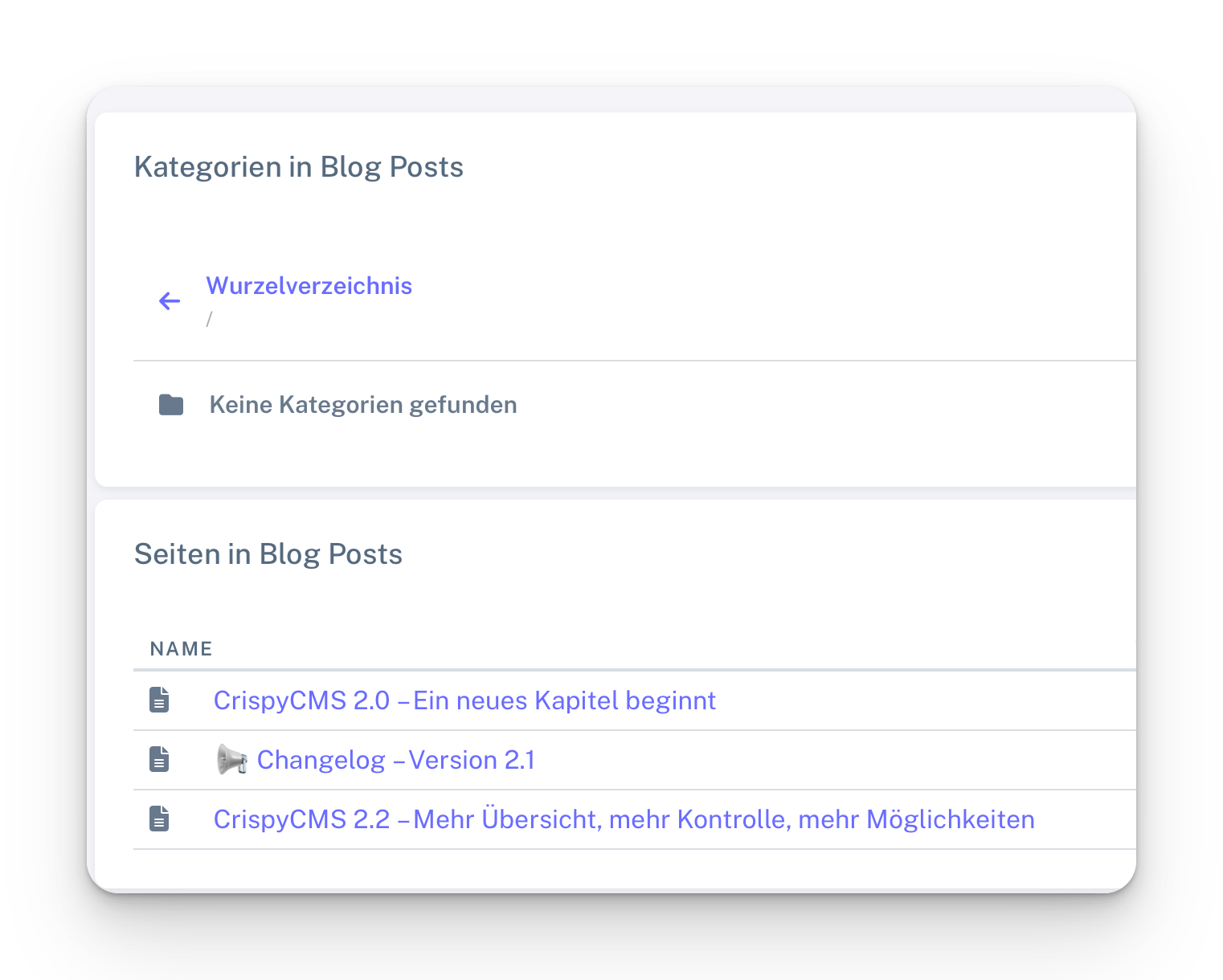Image resolution: width=1223 pixels, height=980 pixels.
Task: Click the megaphone emoji before Changelog
Action: point(232,760)
